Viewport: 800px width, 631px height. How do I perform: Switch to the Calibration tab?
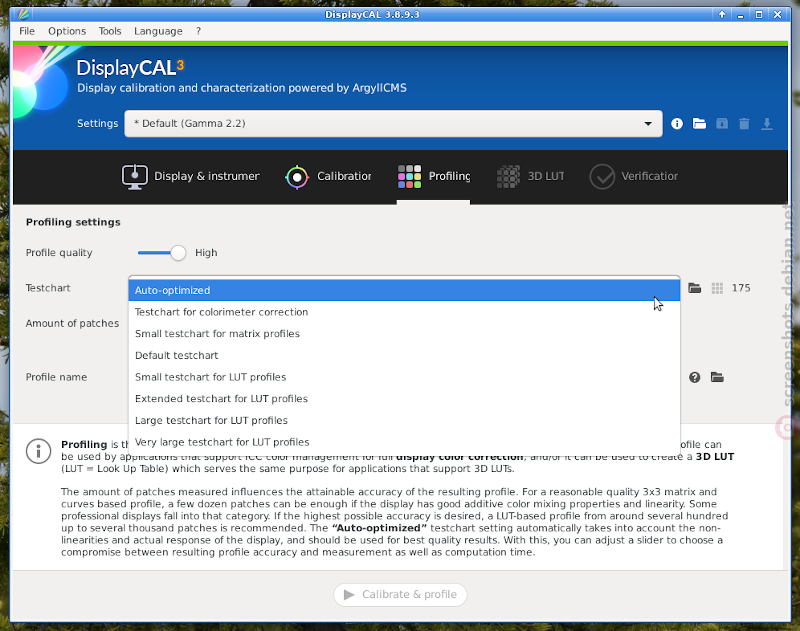(328, 176)
